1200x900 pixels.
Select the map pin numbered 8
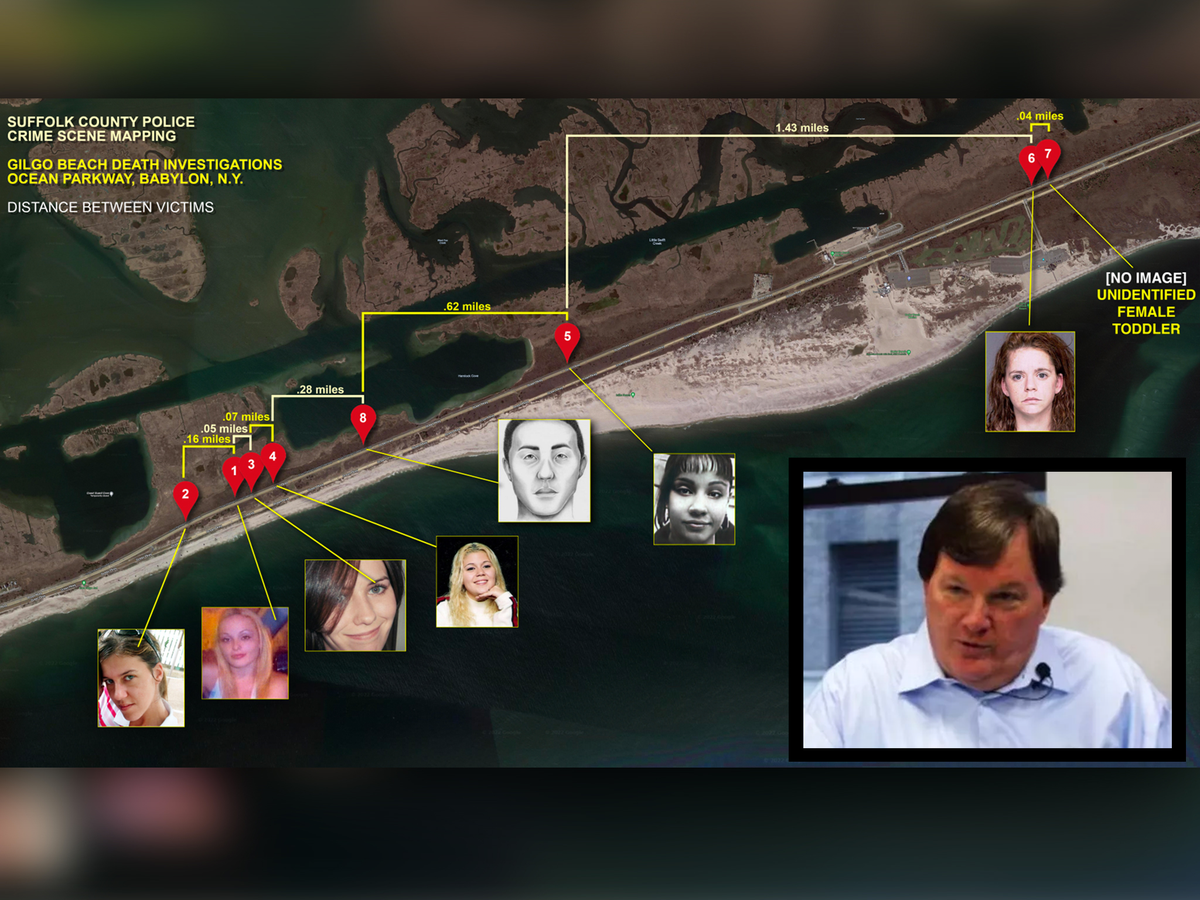(x=364, y=419)
